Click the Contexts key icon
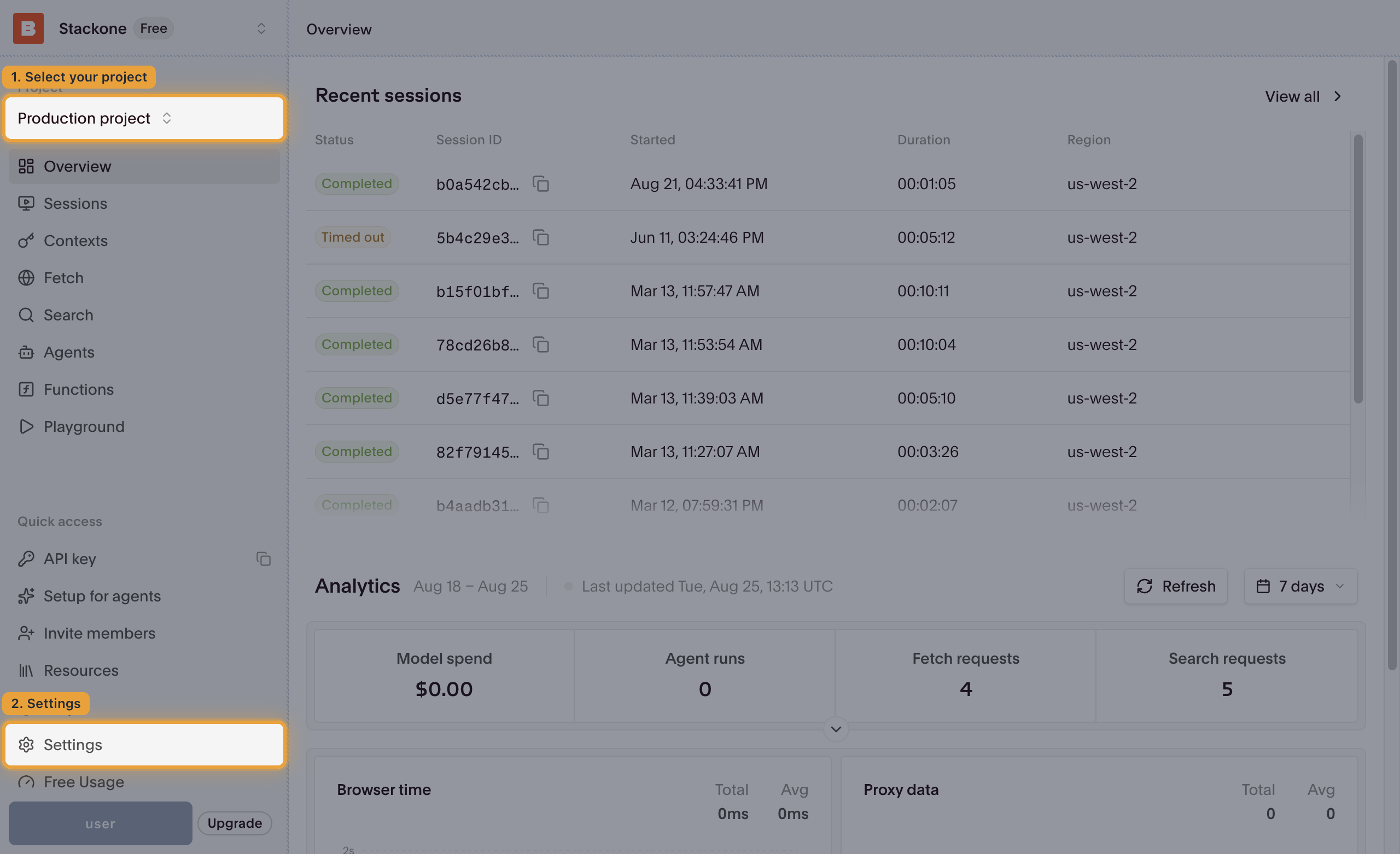Image resolution: width=1400 pixels, height=854 pixels. 26,241
